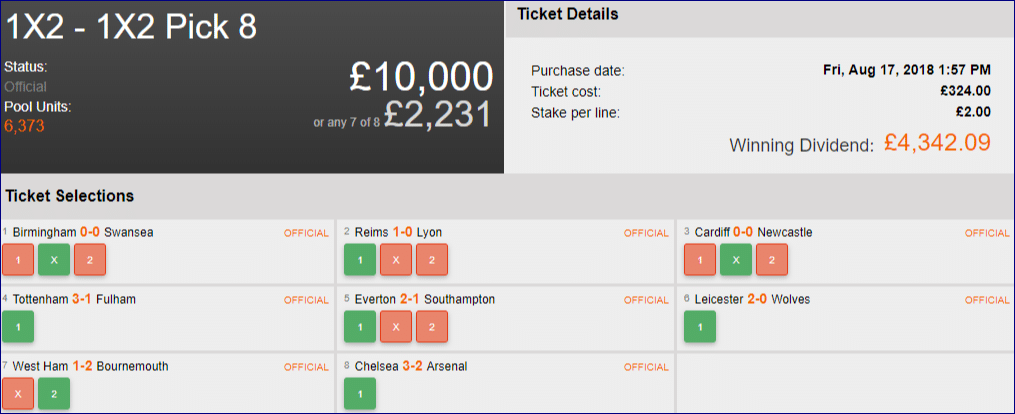Toggle Reims home win selection

(360, 259)
